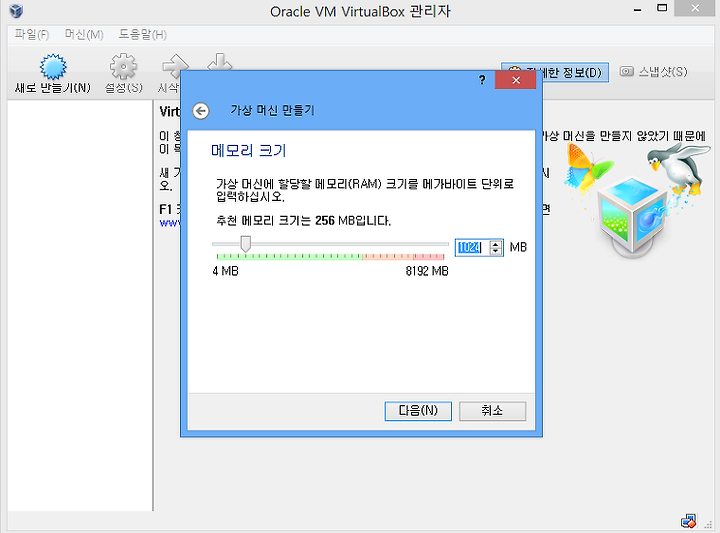Open the 도움말(H) menu

[143, 34]
